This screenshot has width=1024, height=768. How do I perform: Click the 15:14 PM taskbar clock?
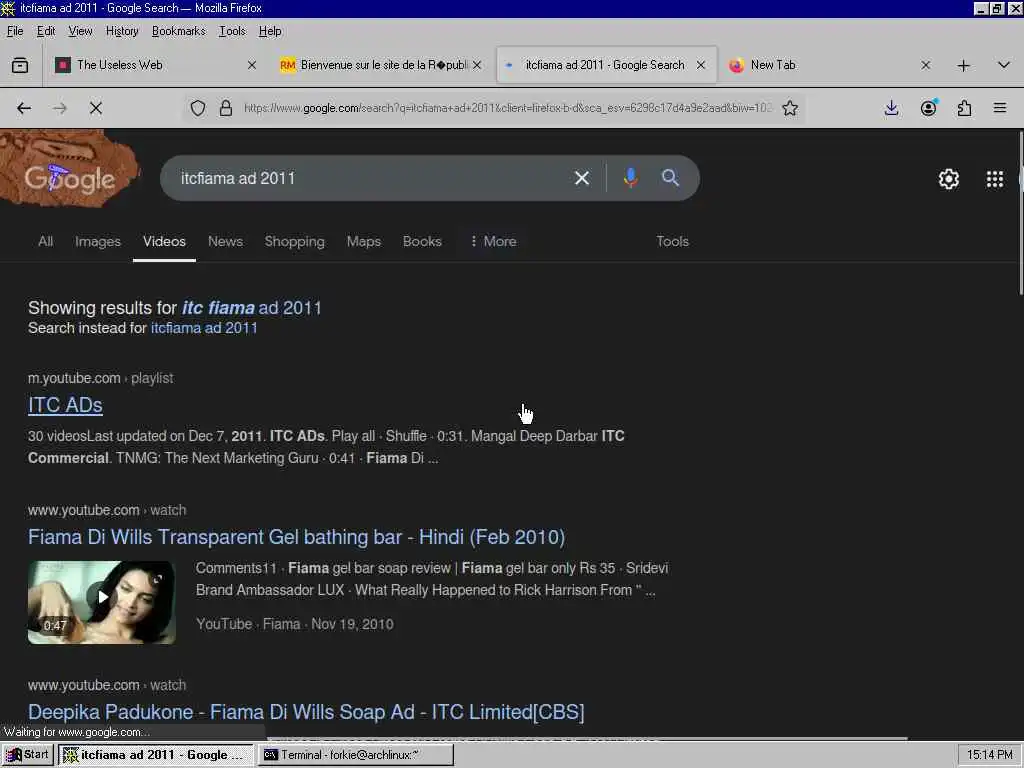pos(989,755)
